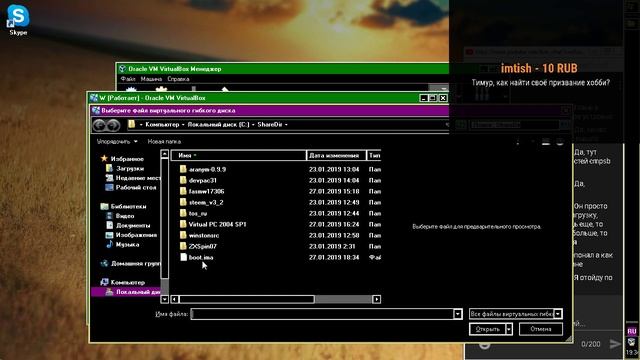Click the horizontal scrollbar right arrow

pos(376,299)
